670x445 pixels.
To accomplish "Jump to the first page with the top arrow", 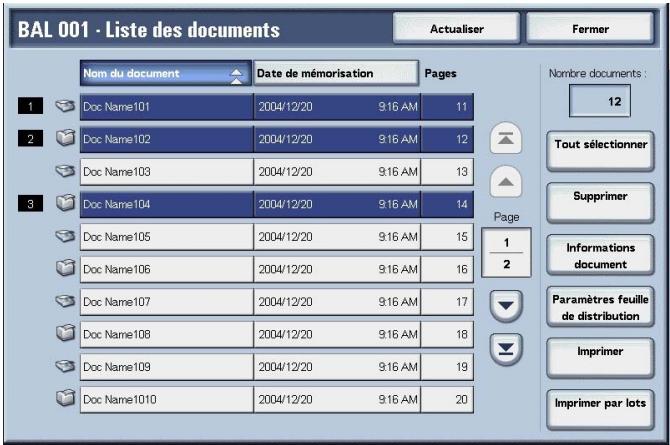I will 505,138.
